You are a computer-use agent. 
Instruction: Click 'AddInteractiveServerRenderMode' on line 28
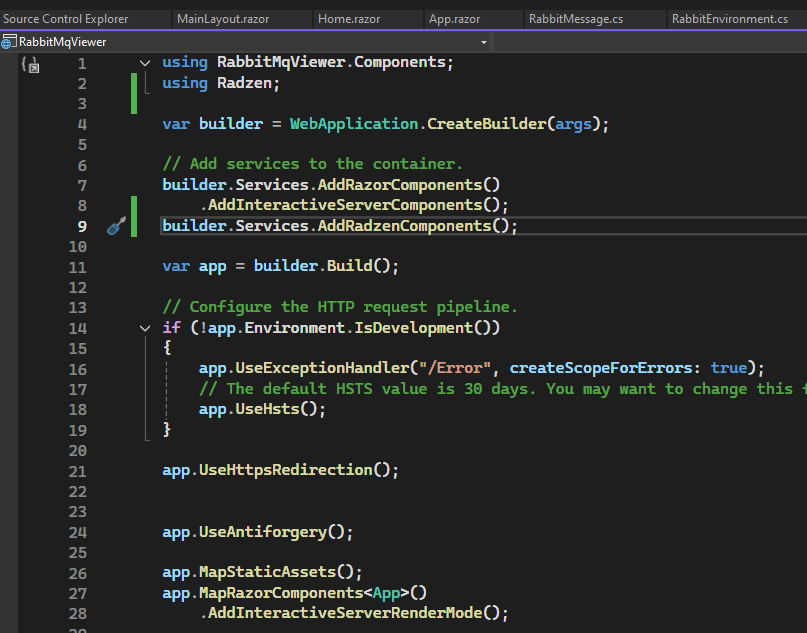345,613
